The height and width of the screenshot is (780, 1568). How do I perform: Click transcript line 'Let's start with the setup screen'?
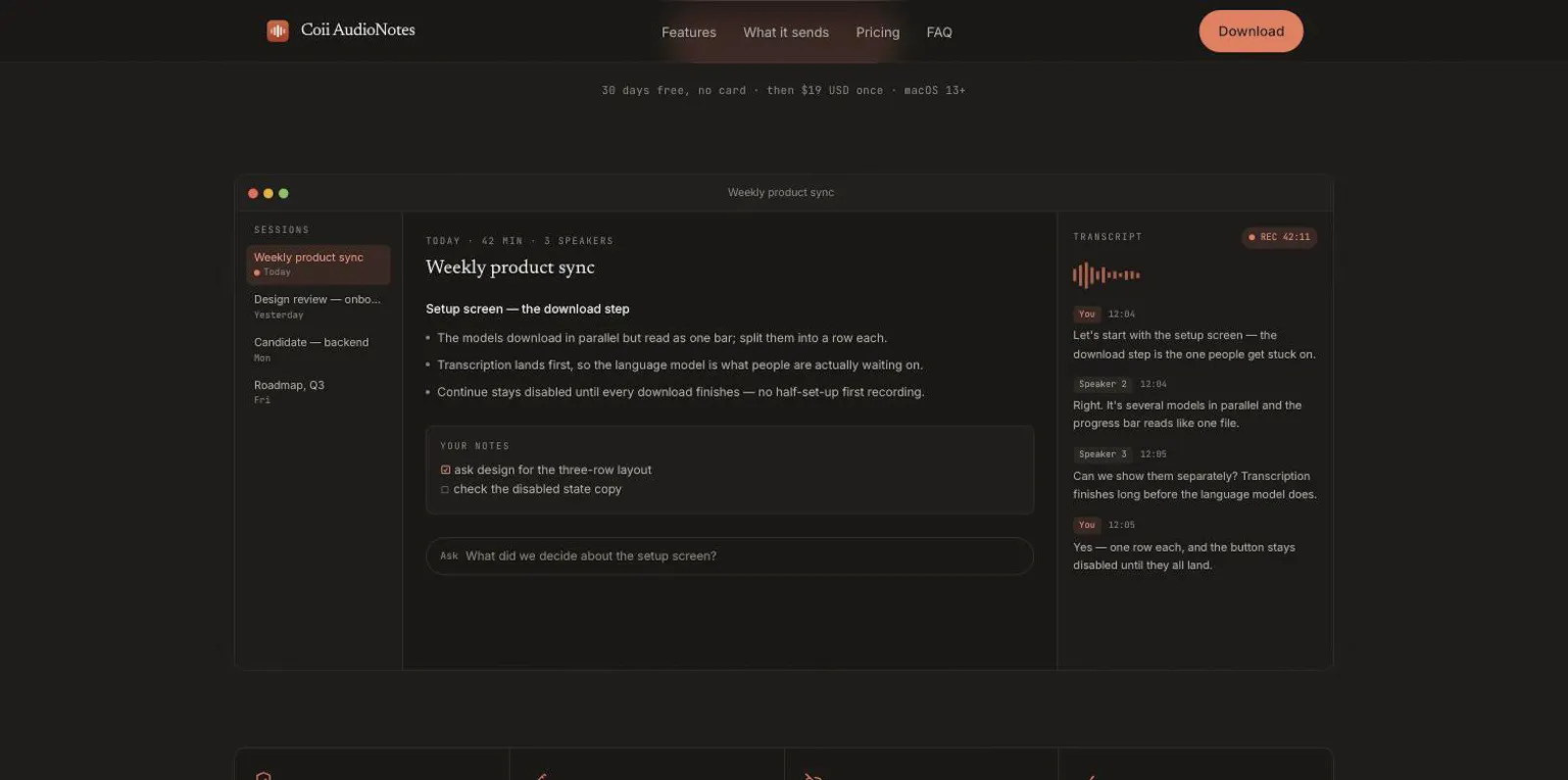[1194, 345]
